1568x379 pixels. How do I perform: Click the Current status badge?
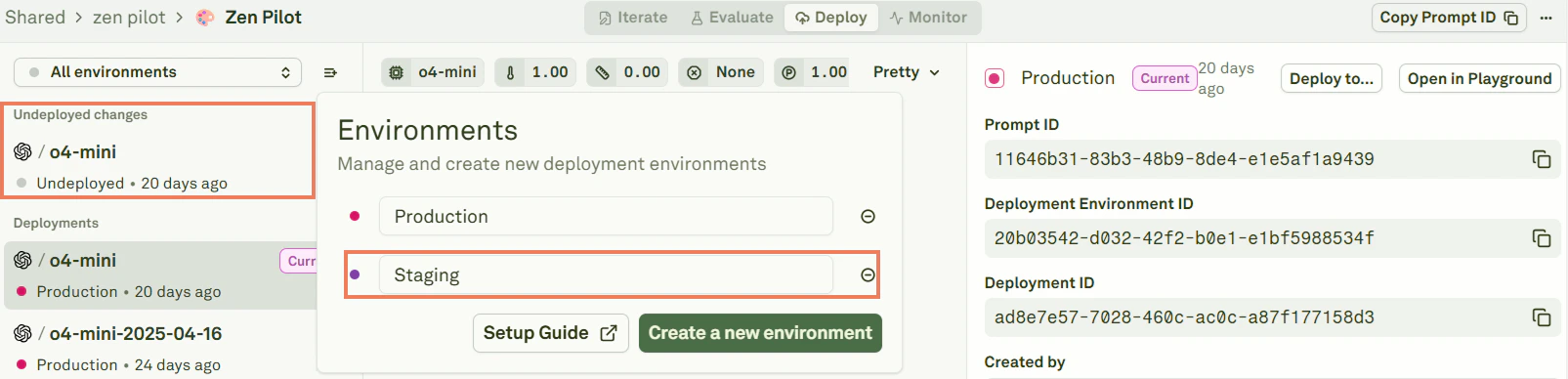click(1165, 78)
